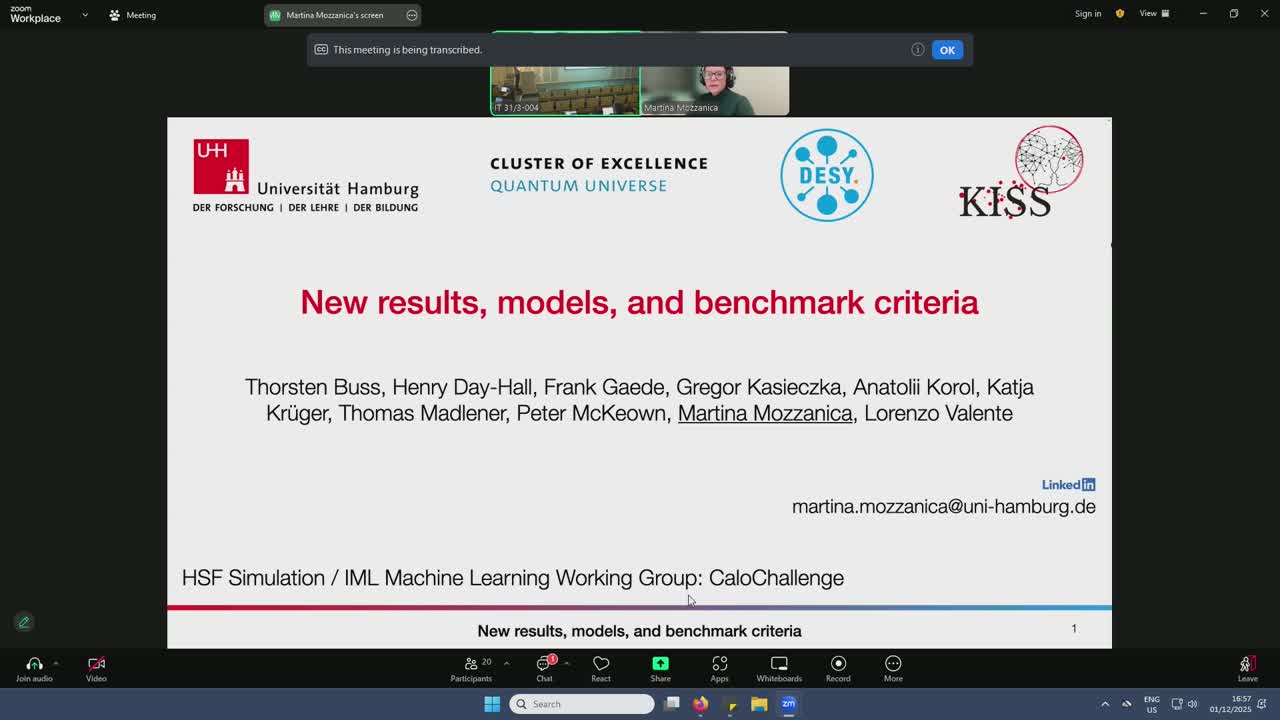Open the View layout menu
1280x720 pixels.
click(1154, 14)
